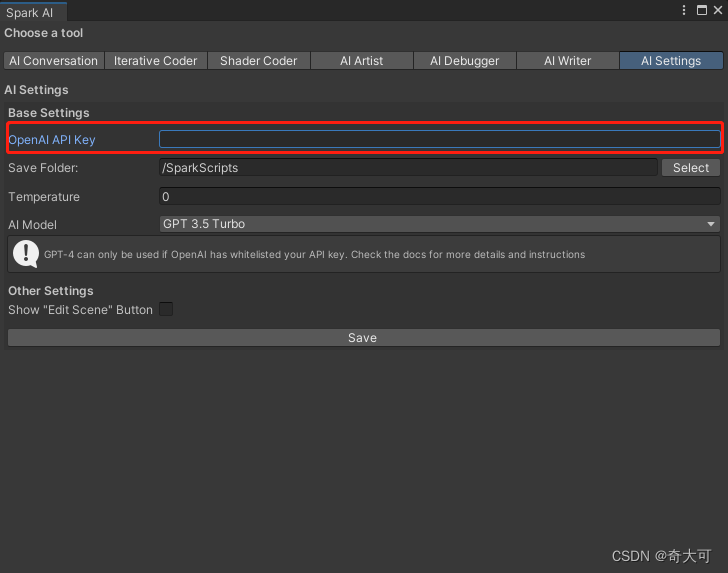Close the Spark AI window
Image resolution: width=728 pixels, height=573 pixels.
click(718, 10)
